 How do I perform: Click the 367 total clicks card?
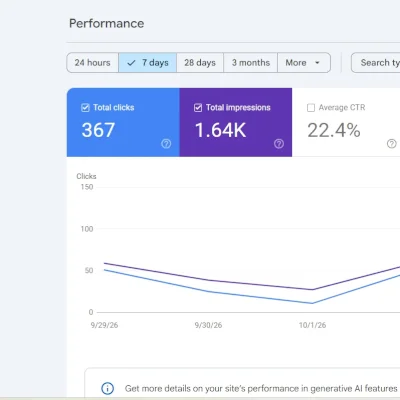pos(123,122)
